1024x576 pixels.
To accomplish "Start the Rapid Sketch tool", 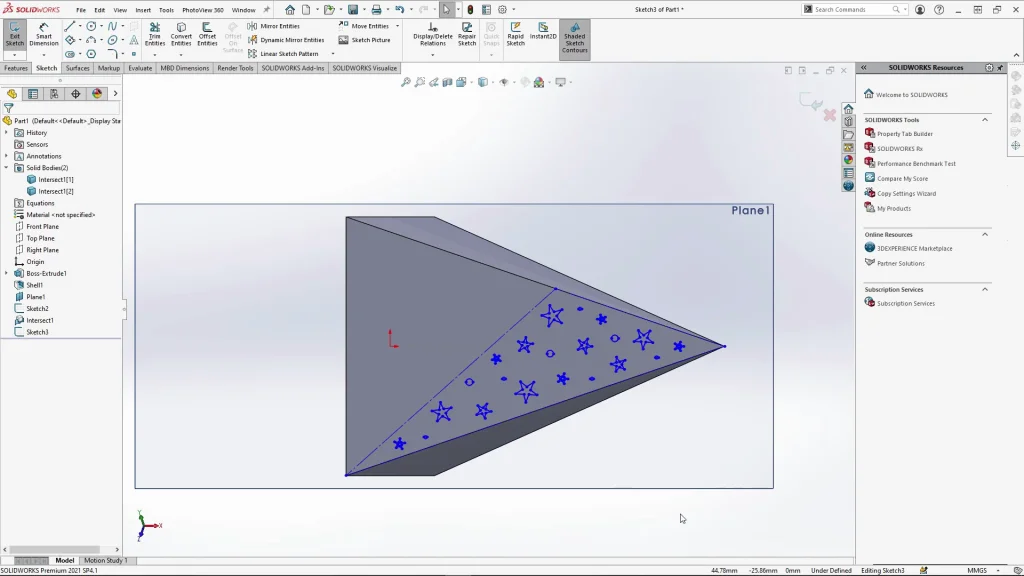I will tap(515, 34).
